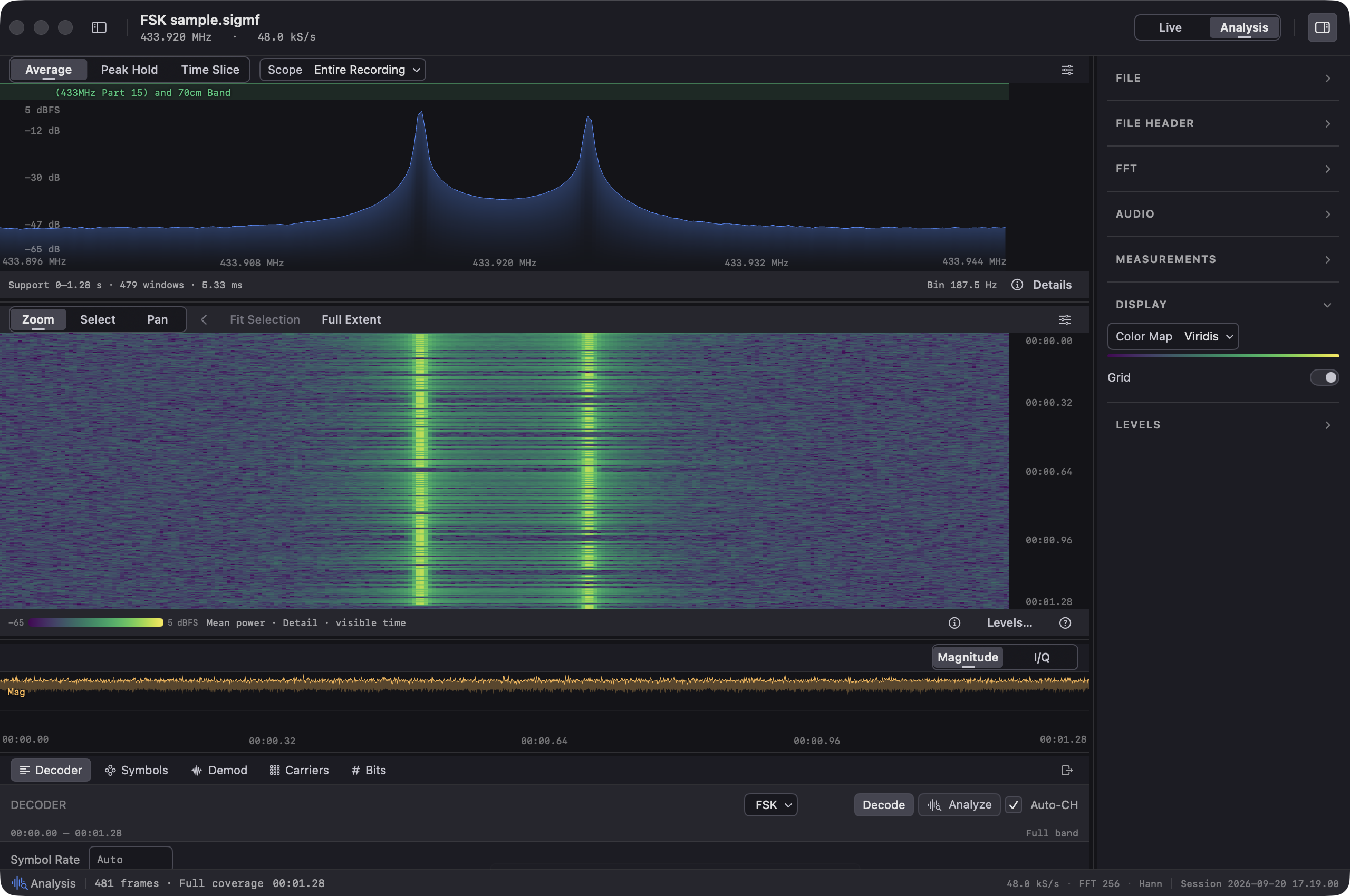The image size is (1350, 896).
Task: Expand the LEVELS section
Action: (1223, 425)
